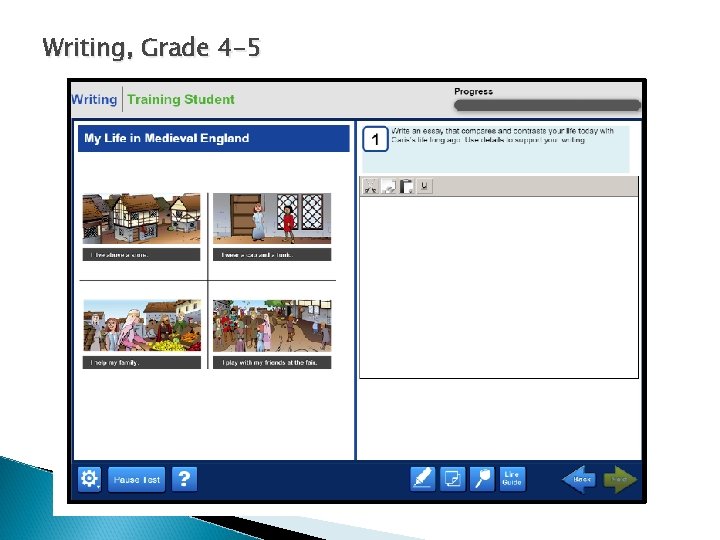Image resolution: width=720 pixels, height=540 pixels.
Task: Click the 'Training Student' name label
Action: (181, 99)
